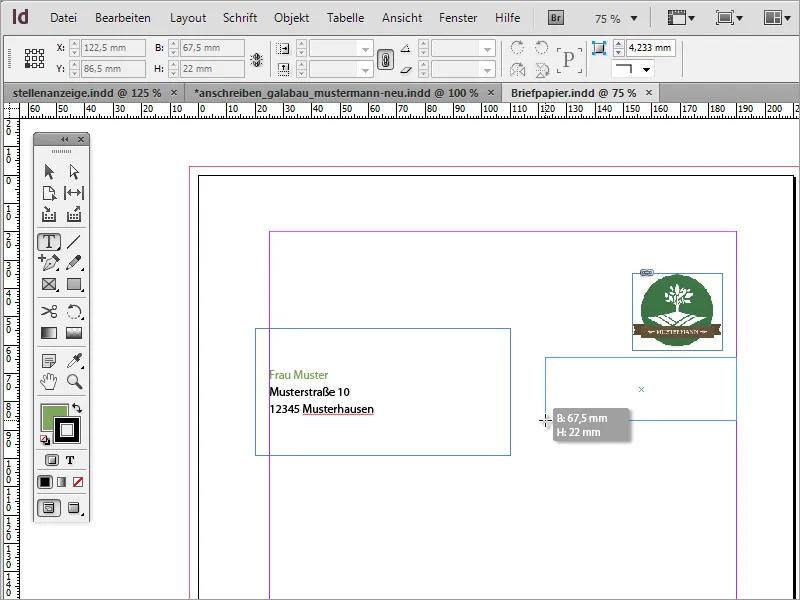
Task: Select the Gradient Swatch tool
Action: pos(49,333)
